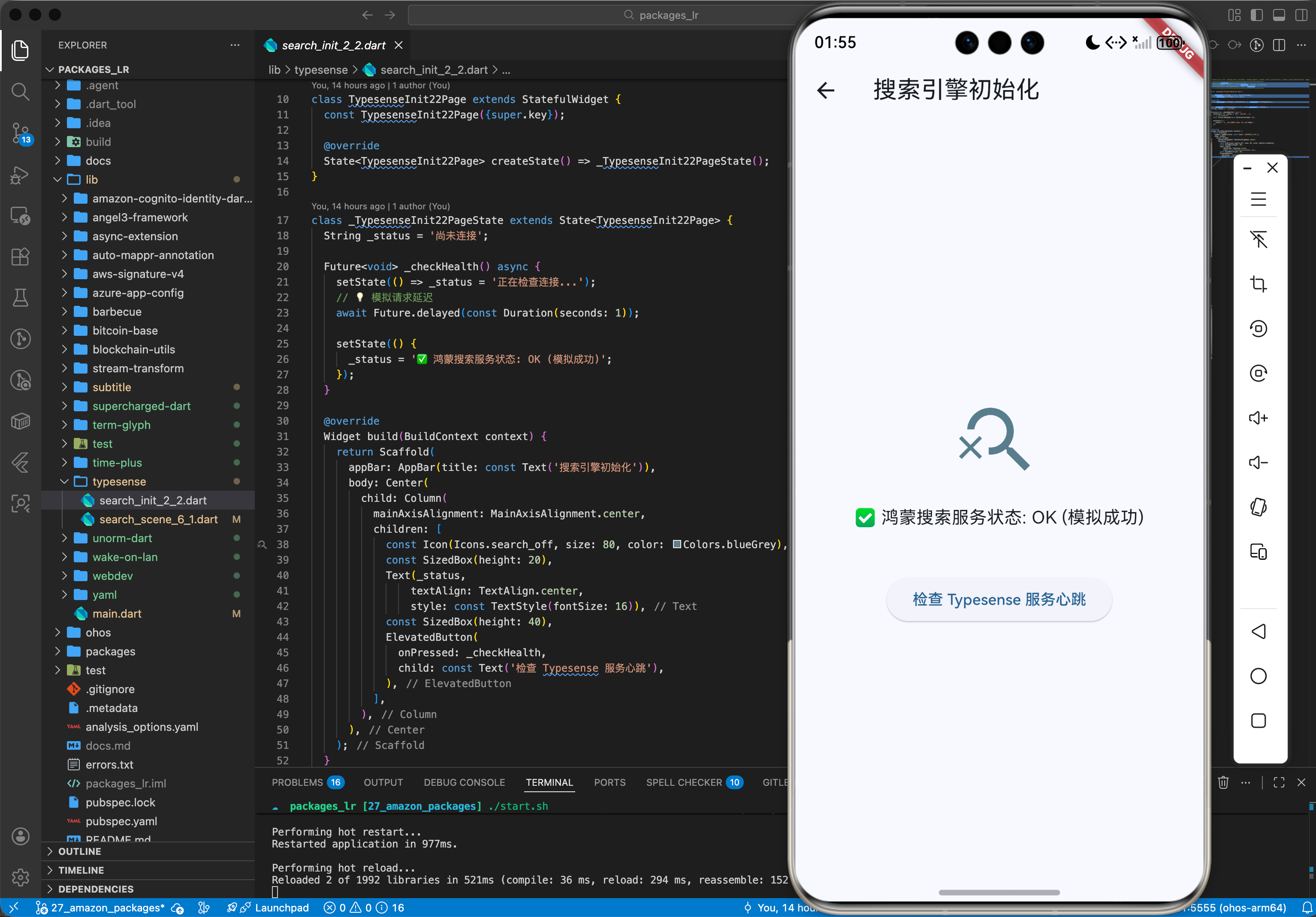This screenshot has width=1316, height=917.
Task: Click the Colors.blueGrey color swatch
Action: tap(677, 544)
